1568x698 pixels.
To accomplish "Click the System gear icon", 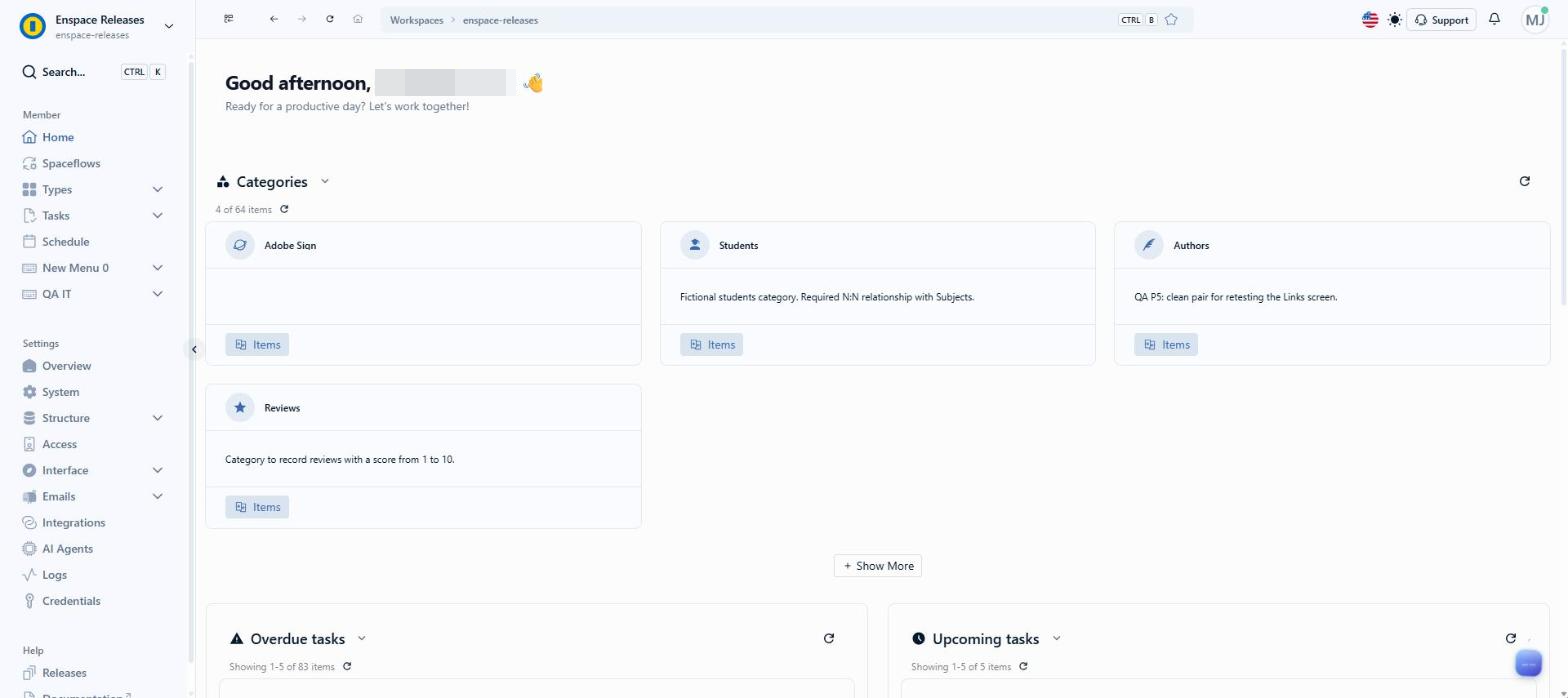I will (30, 392).
